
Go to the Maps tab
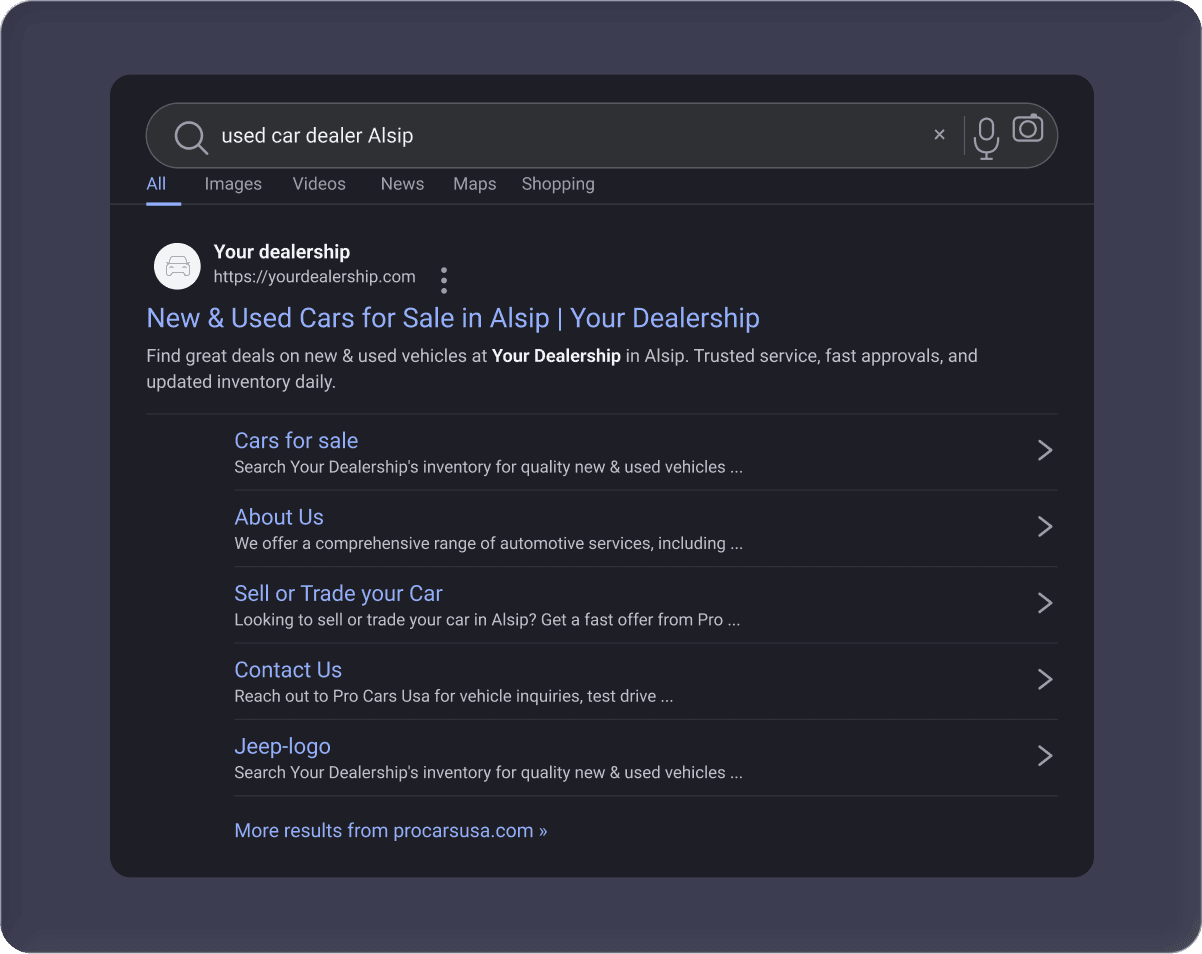[x=474, y=184]
